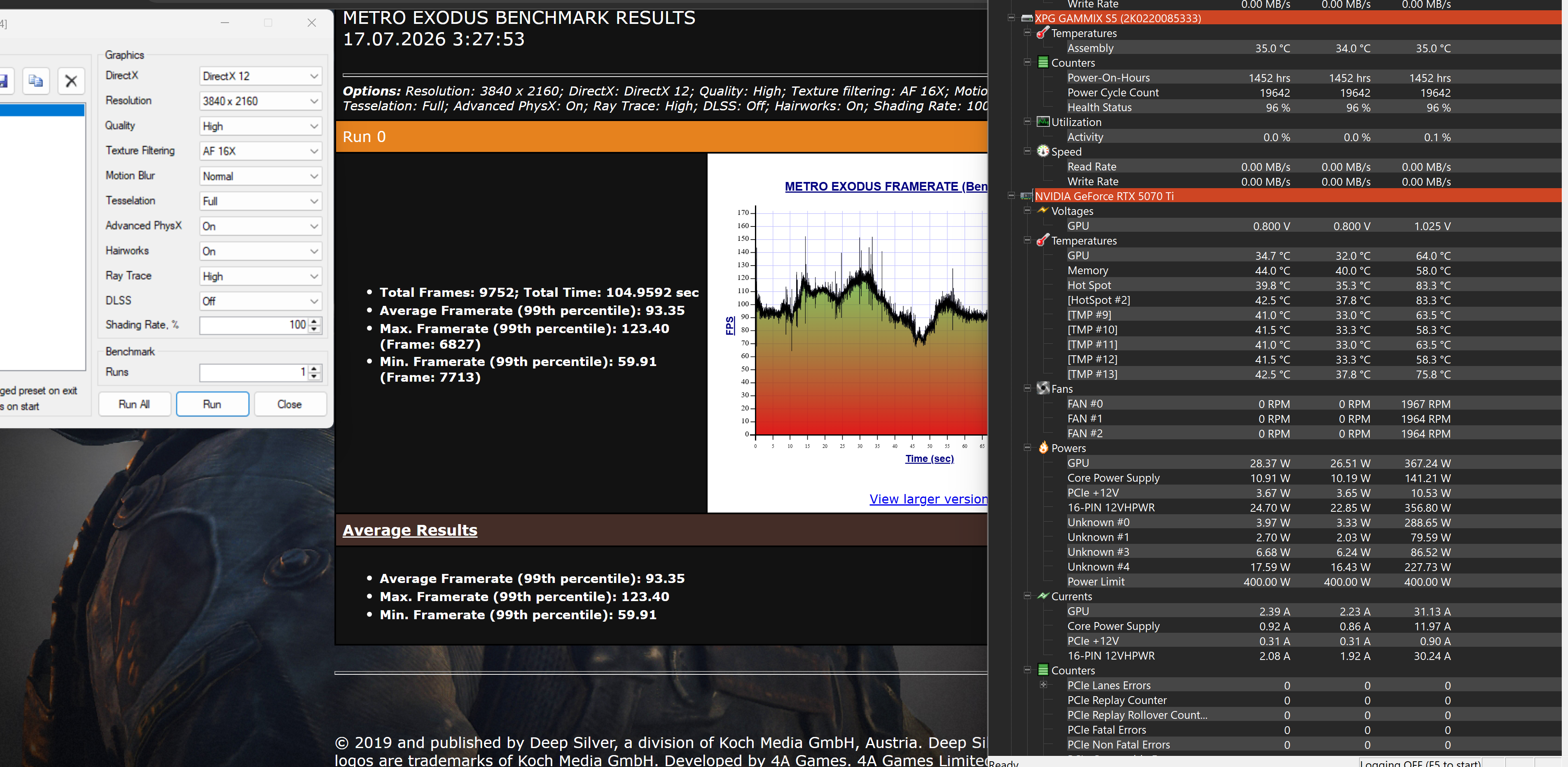
Task: Open the Advanced PhysX dropdown
Action: point(261,226)
